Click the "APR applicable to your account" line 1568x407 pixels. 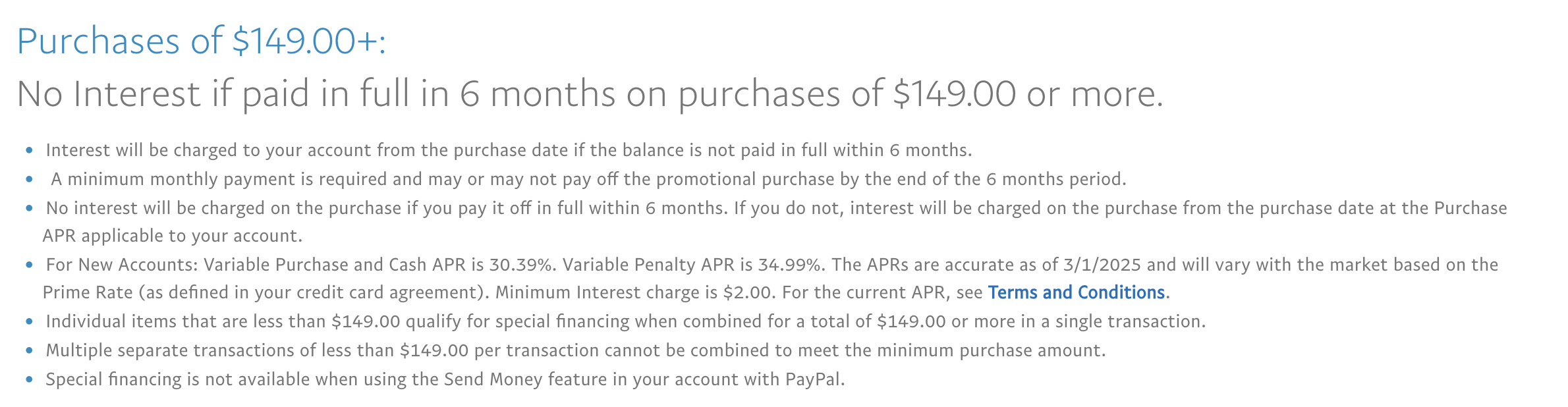tap(173, 236)
